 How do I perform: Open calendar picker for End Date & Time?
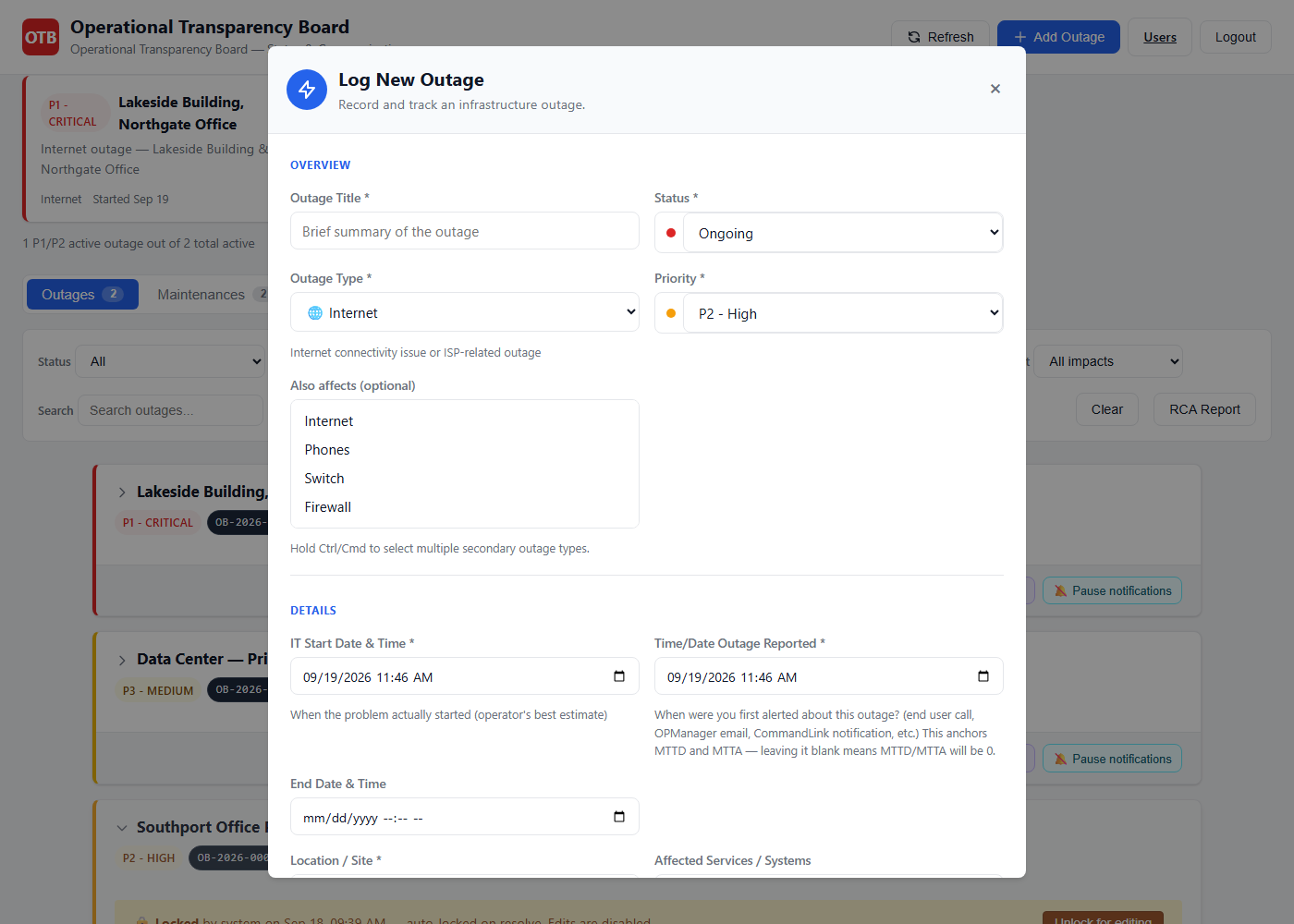click(x=619, y=817)
